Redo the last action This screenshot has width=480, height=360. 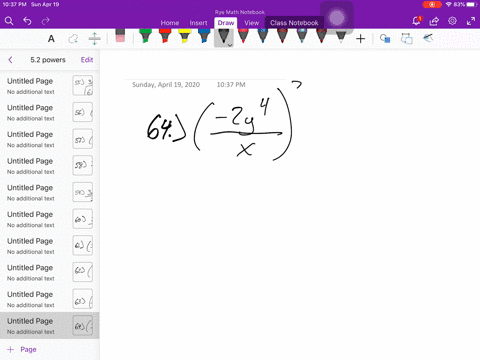coord(45,21)
